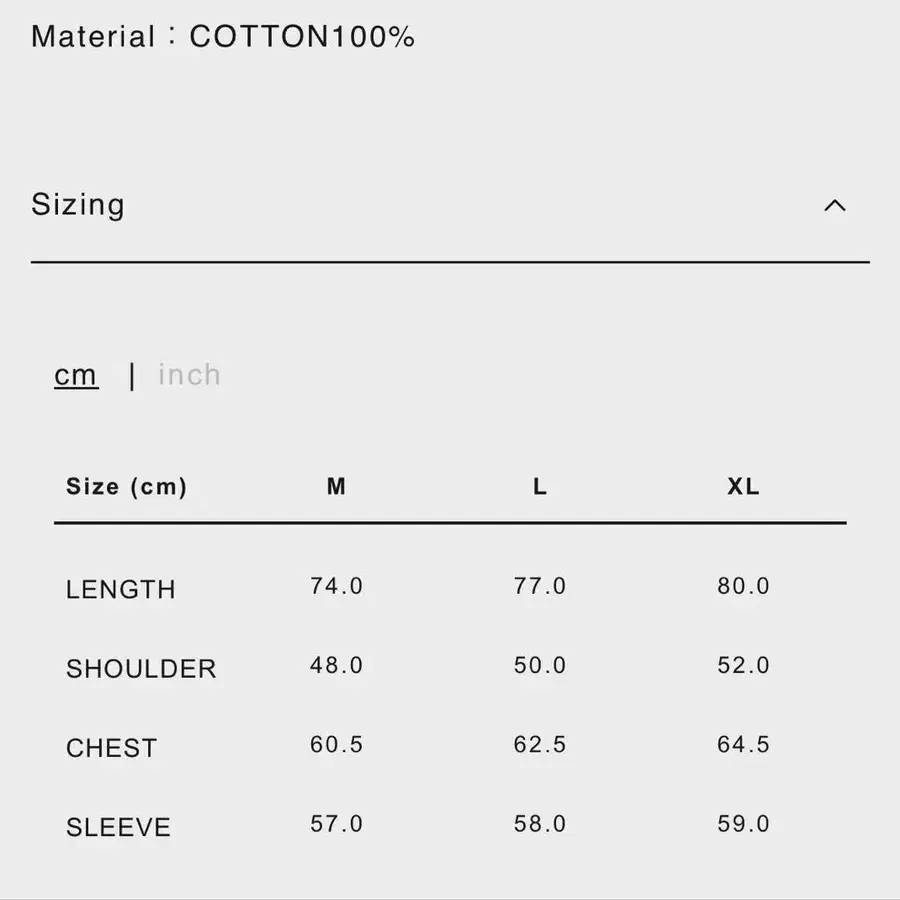900x900 pixels.
Task: Click the 50.0 shoulder value for L
Action: point(540,665)
